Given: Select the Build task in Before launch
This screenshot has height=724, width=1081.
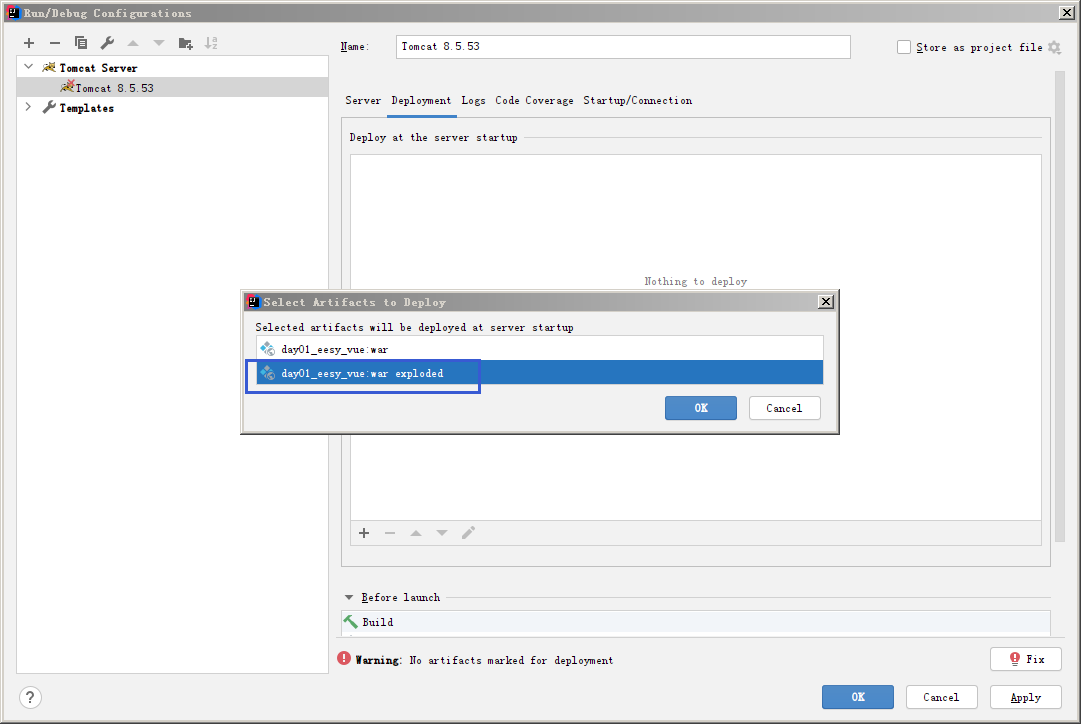Looking at the screenshot, I should click(696, 622).
